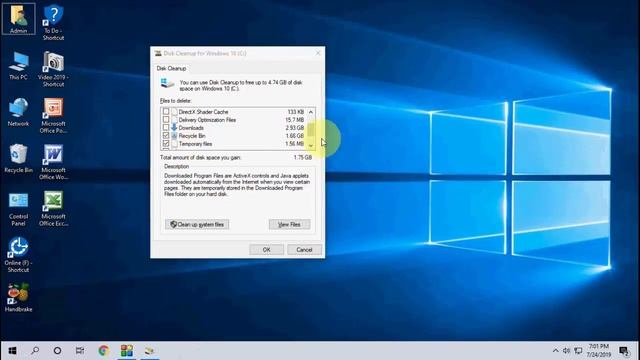Select the Recycle Bin desktop icon
Image resolution: width=640 pixels, height=360 pixels.
click(x=18, y=158)
